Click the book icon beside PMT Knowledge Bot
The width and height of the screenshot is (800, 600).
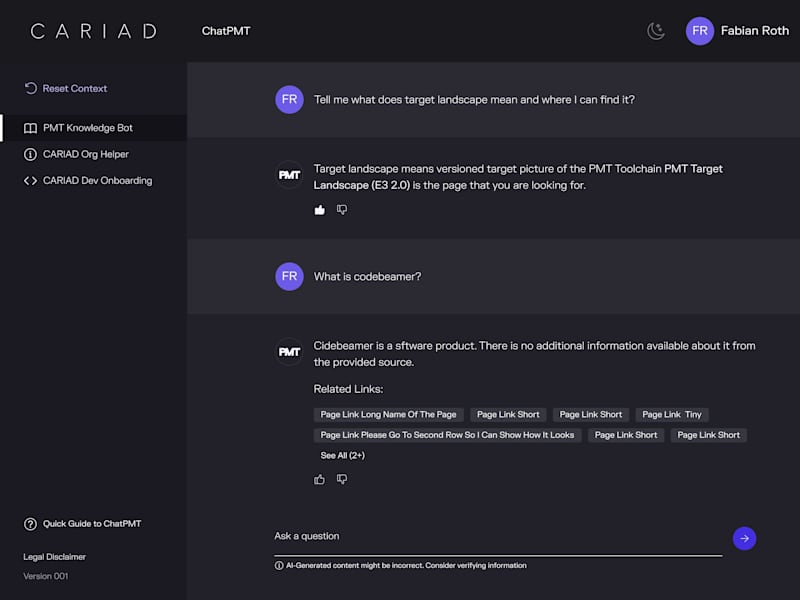[30, 128]
